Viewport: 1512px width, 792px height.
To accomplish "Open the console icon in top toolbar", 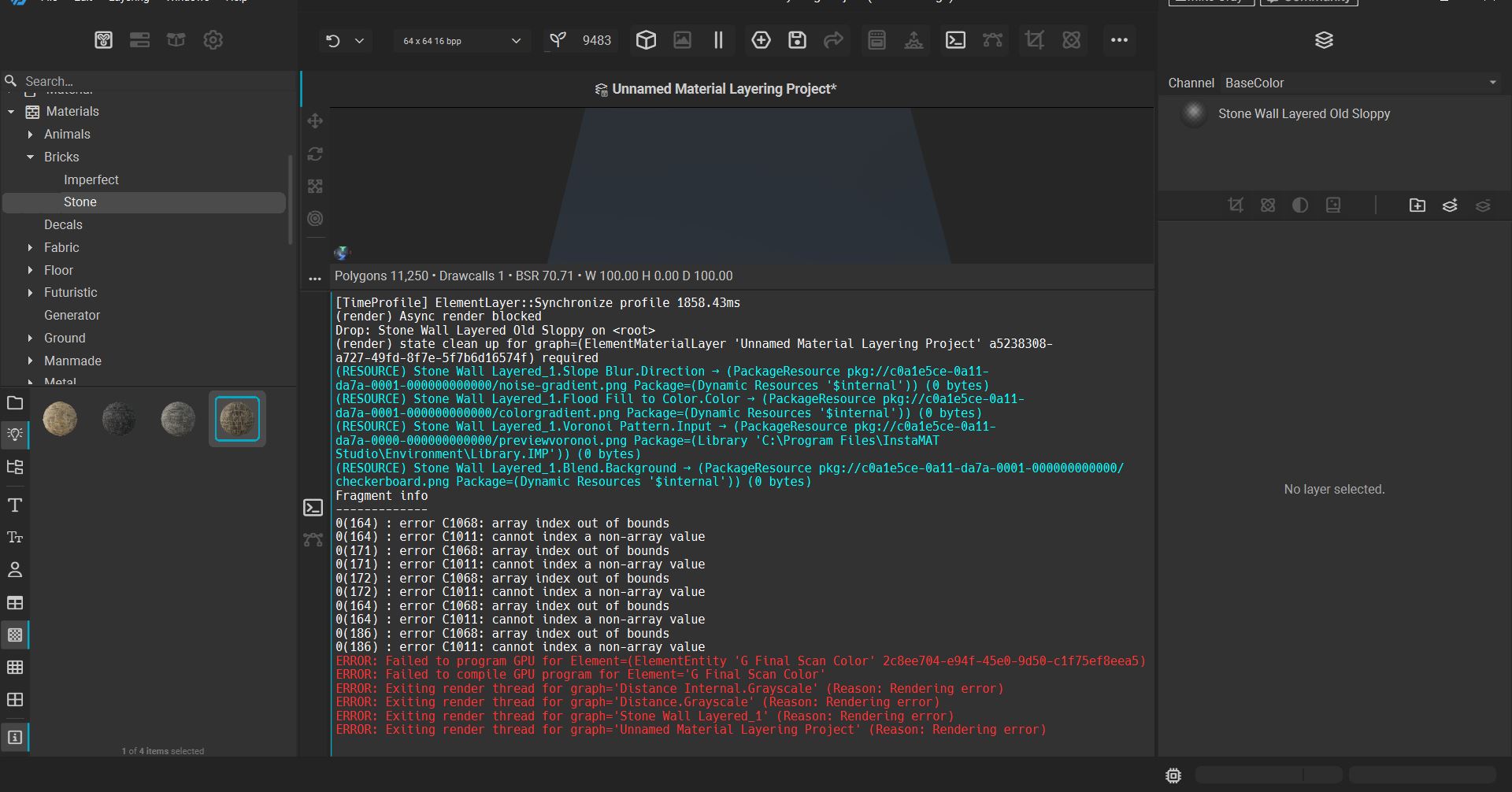I will 955,40.
